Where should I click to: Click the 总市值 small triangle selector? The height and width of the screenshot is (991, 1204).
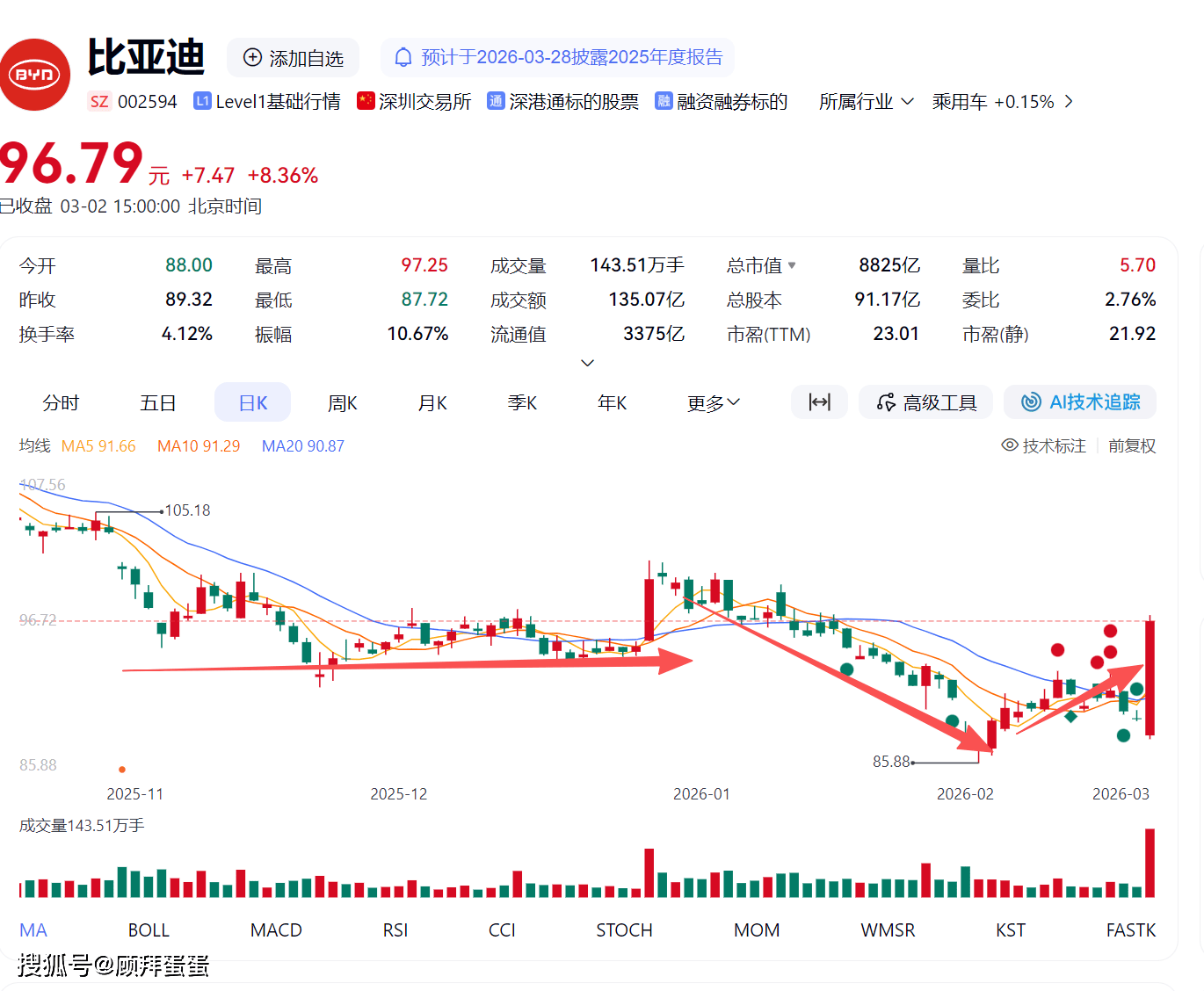(x=792, y=265)
